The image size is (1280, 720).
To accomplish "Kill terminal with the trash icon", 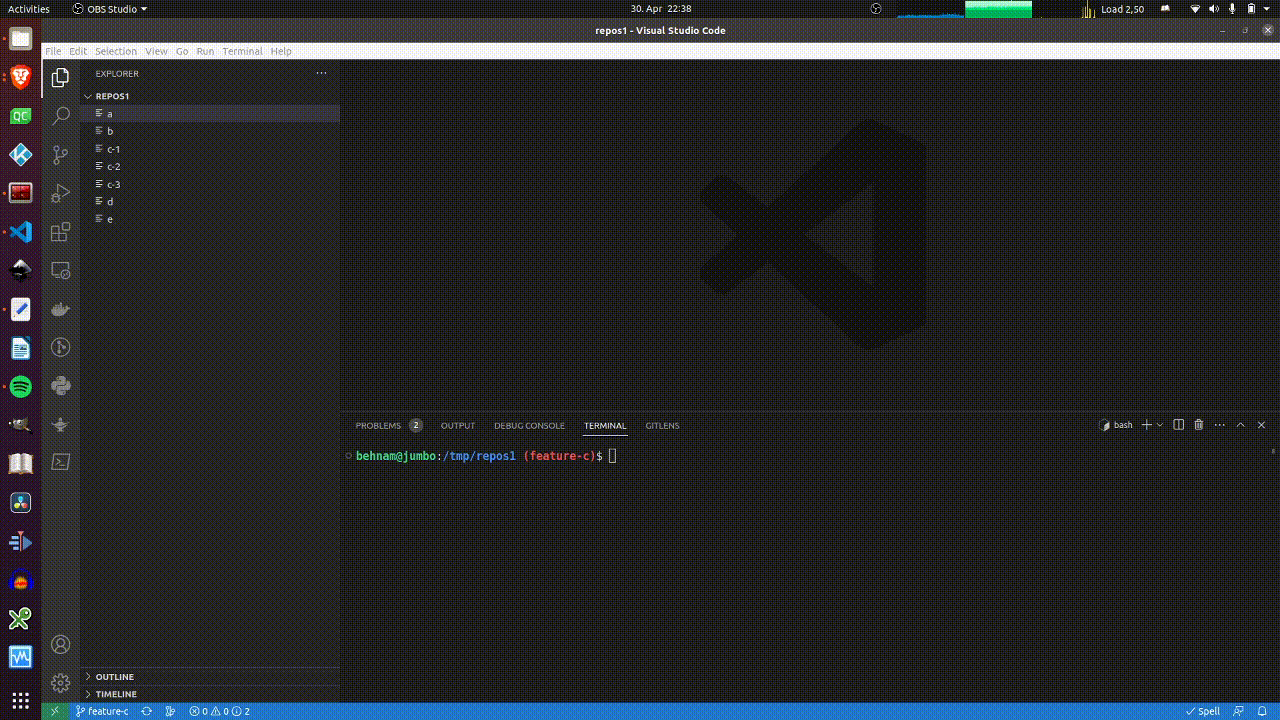I will pyautogui.click(x=1199, y=425).
